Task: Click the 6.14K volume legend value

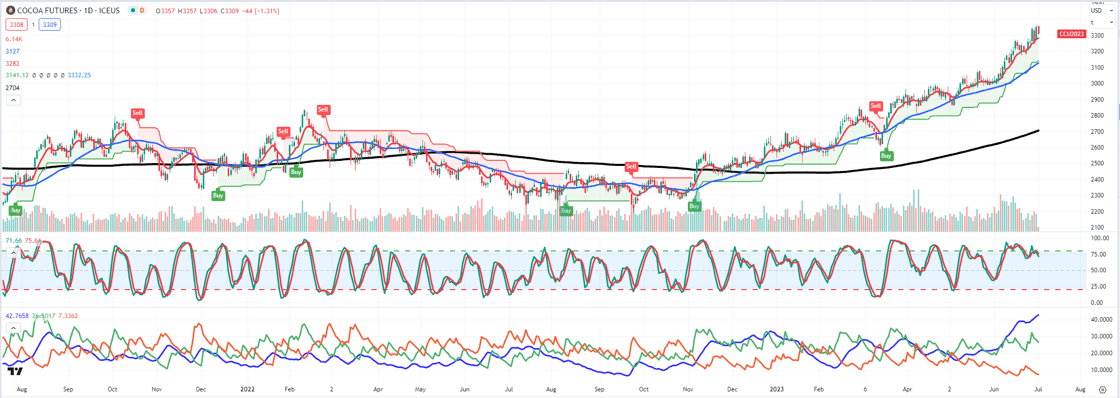Action: pos(14,40)
